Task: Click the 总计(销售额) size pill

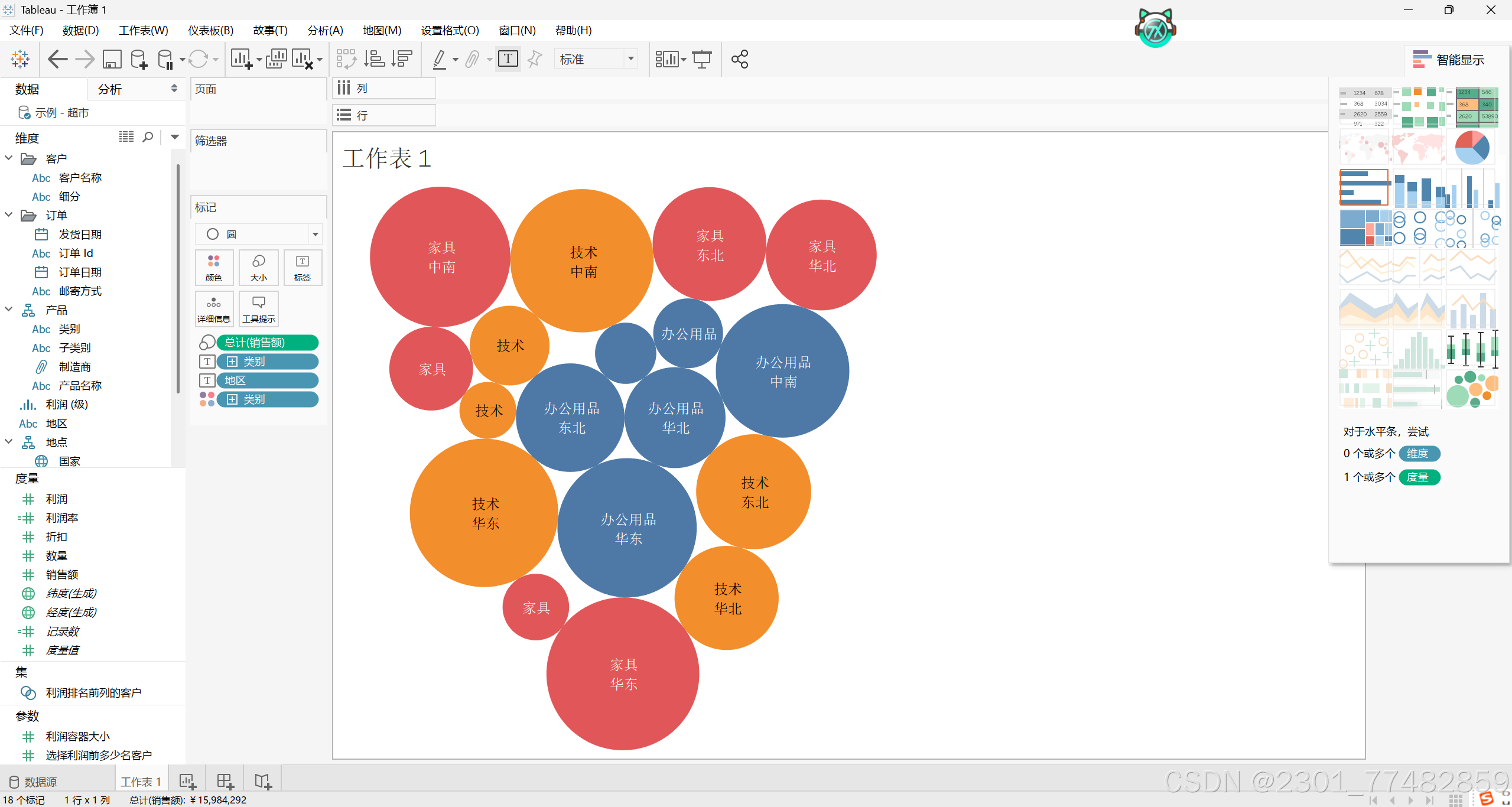Action: (267, 343)
